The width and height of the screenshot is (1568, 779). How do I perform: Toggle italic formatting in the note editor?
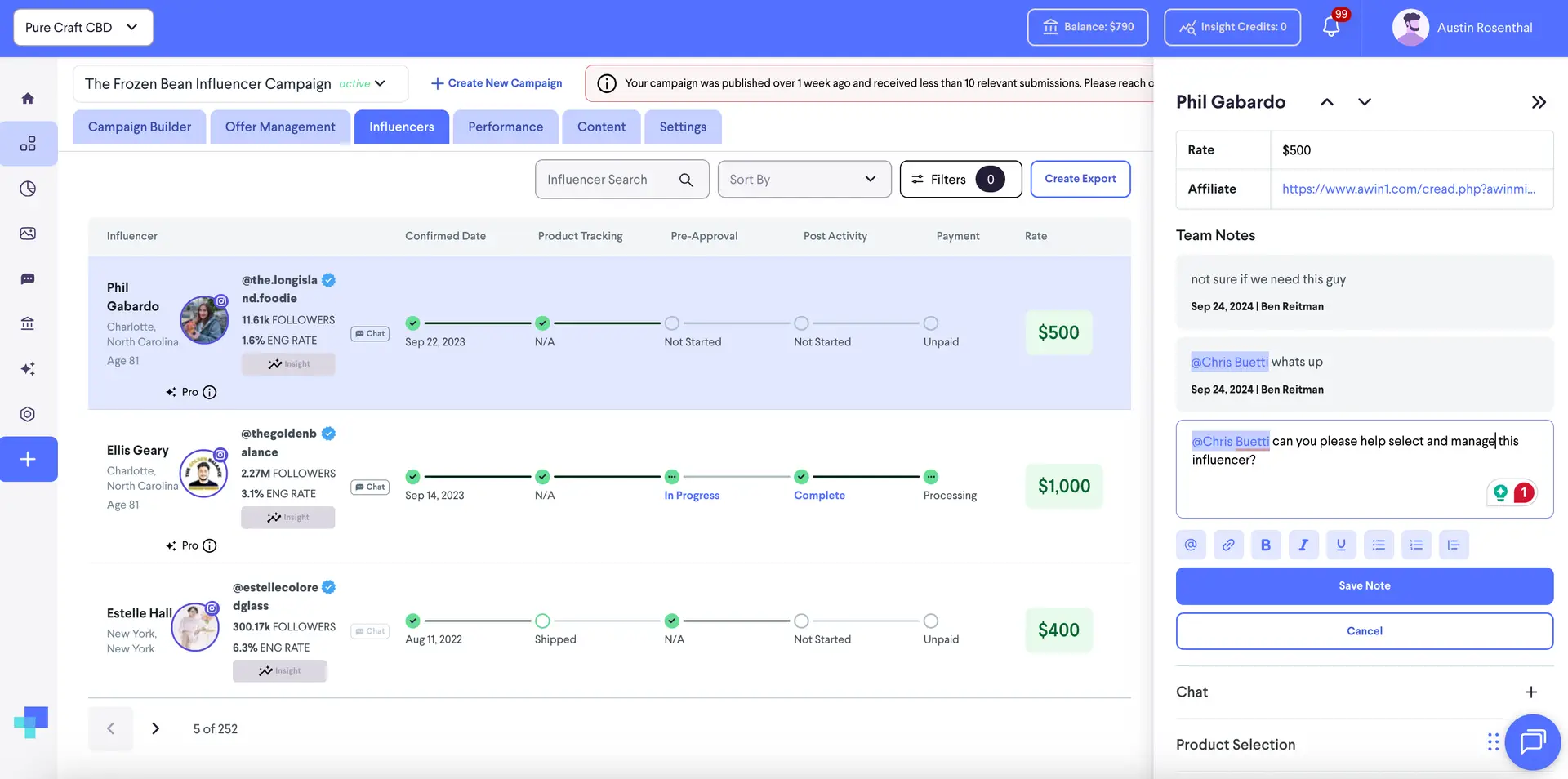click(x=1303, y=545)
